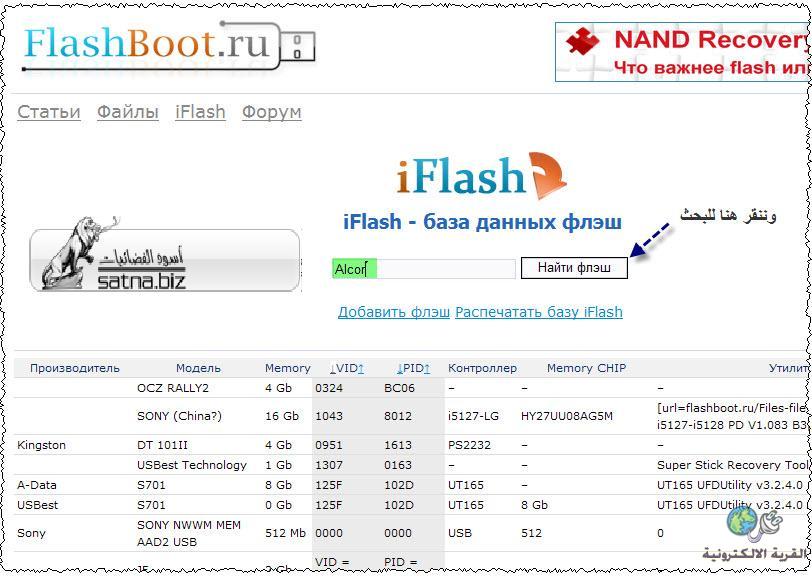Select the Kingston manufacturer cell
Viewport: 812px width, 576px height.
(41, 445)
